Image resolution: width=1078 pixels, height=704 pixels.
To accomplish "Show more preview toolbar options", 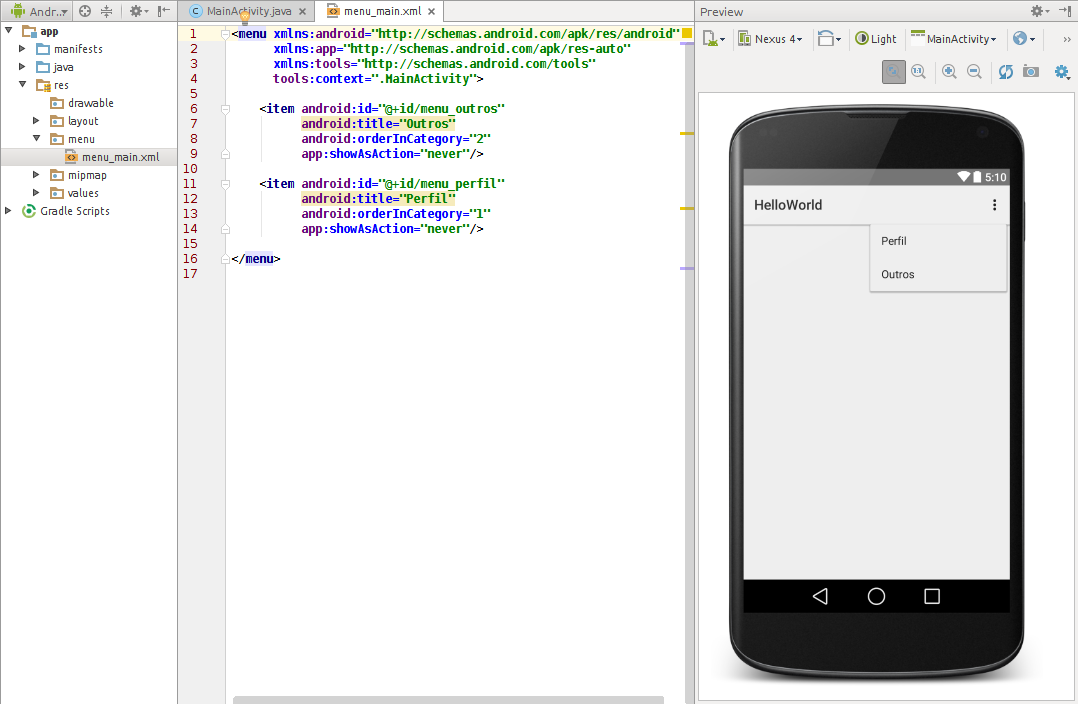I will coord(1067,39).
